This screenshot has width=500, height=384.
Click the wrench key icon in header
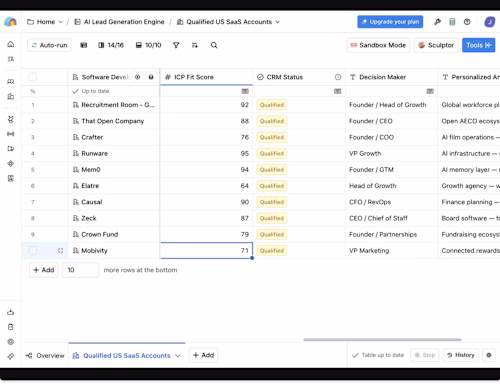(437, 22)
